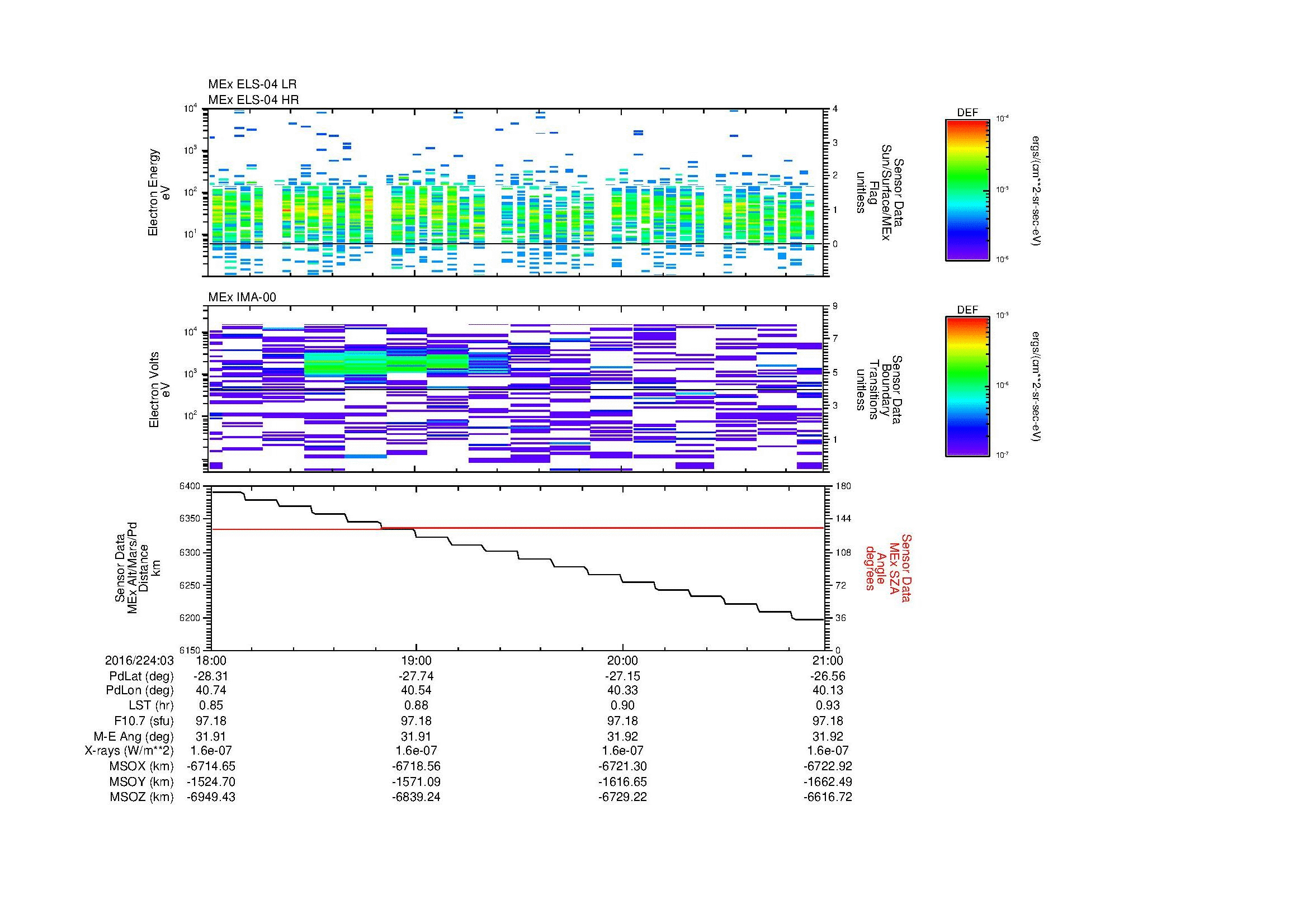
Task: Click the LST value 0.93
Action: pos(828,706)
